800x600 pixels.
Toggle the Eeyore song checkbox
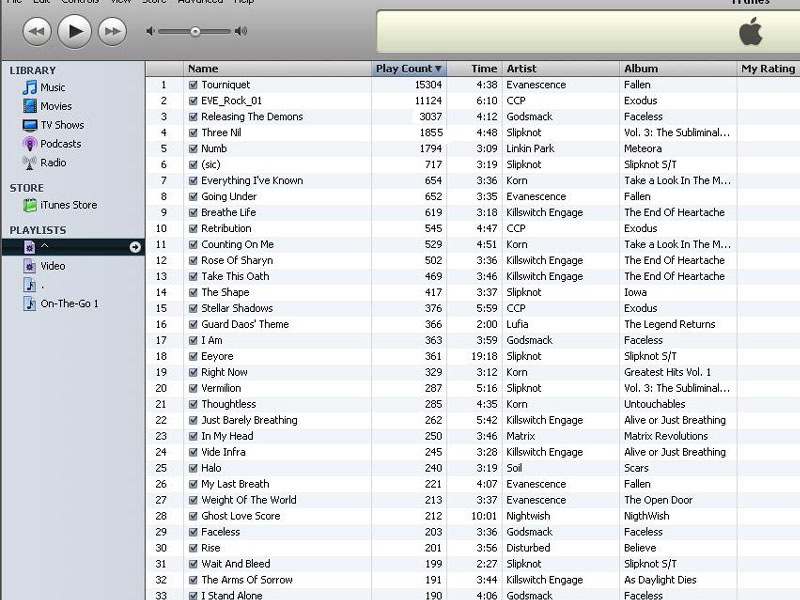pos(193,356)
